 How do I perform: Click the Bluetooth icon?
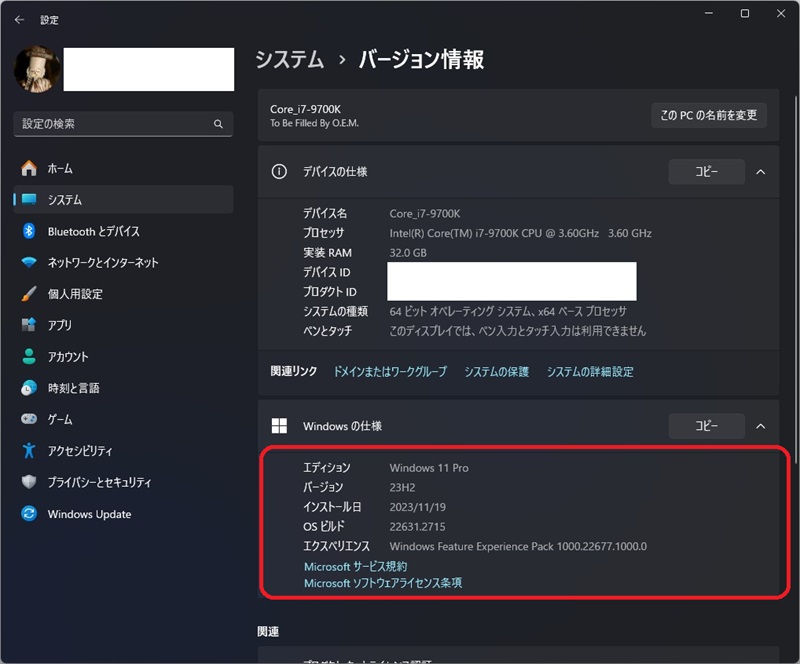(x=29, y=231)
